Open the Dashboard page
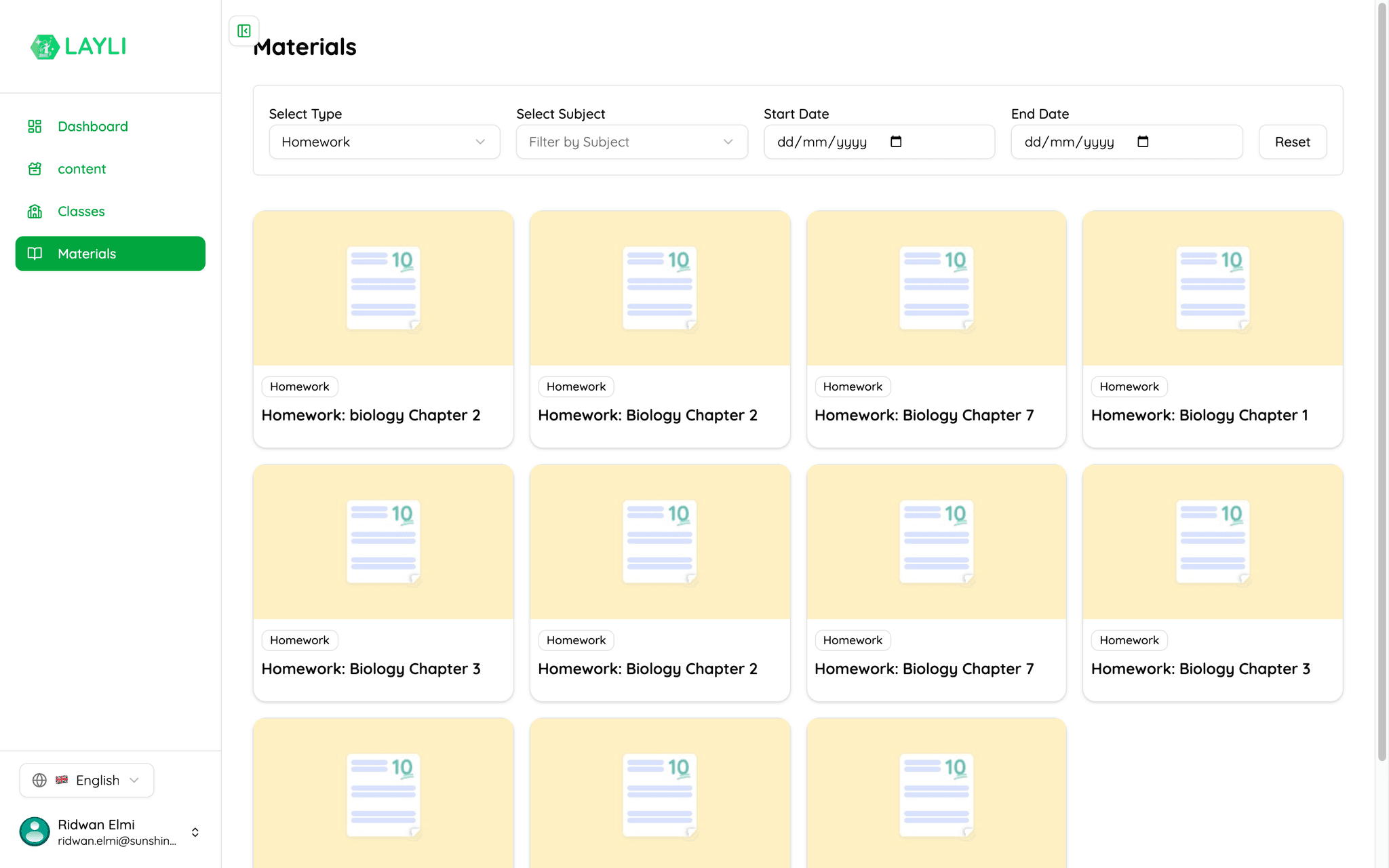The width and height of the screenshot is (1389, 868). [x=111, y=126]
